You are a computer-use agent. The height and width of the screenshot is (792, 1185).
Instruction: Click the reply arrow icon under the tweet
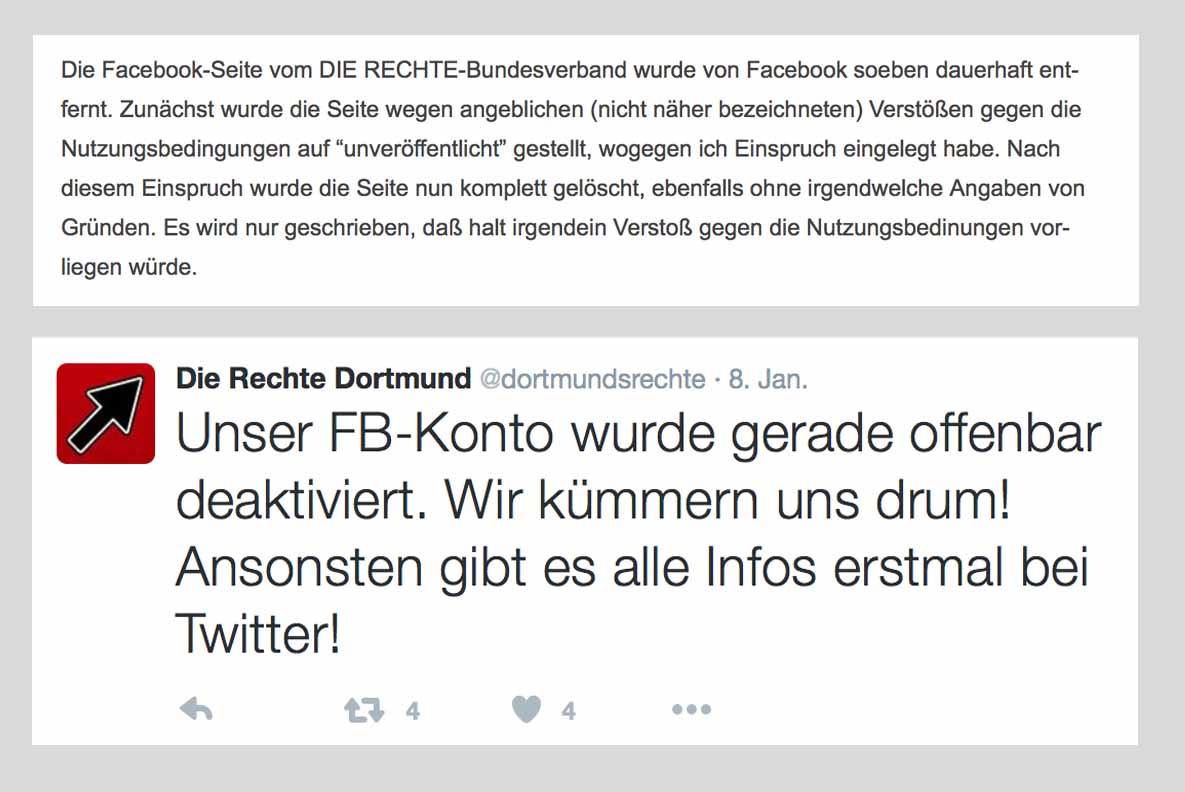pyautogui.click(x=196, y=710)
